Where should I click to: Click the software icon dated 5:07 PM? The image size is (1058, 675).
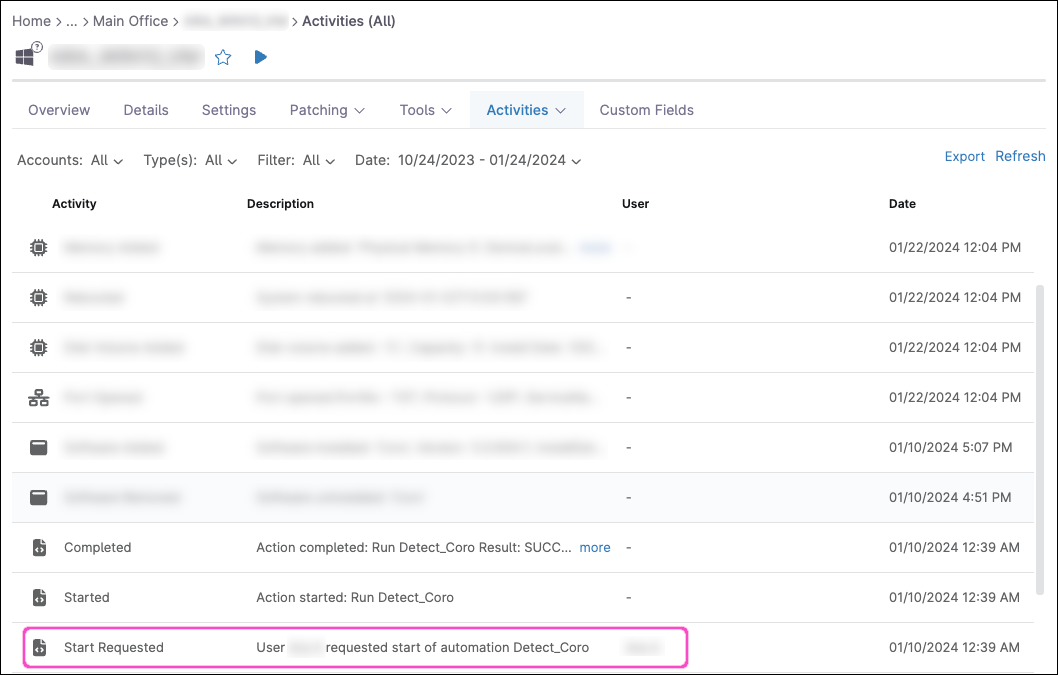[x=39, y=448]
